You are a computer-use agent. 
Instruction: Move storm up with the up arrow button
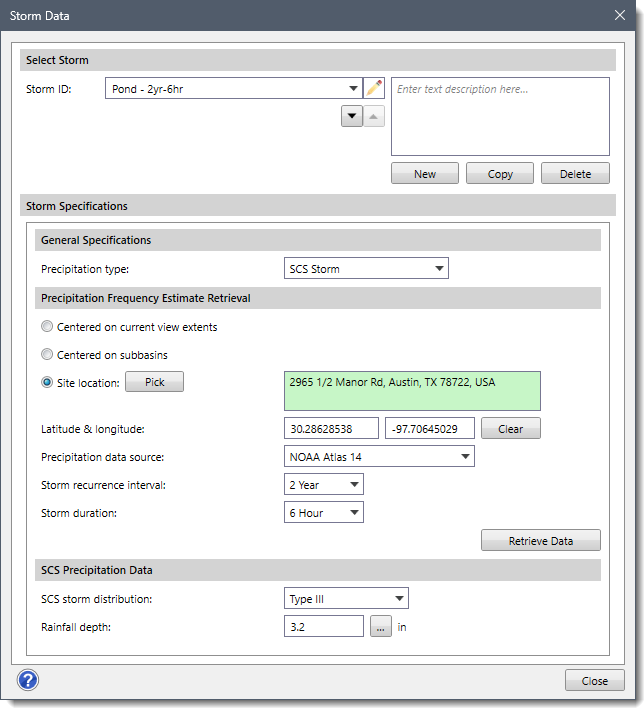[x=373, y=116]
